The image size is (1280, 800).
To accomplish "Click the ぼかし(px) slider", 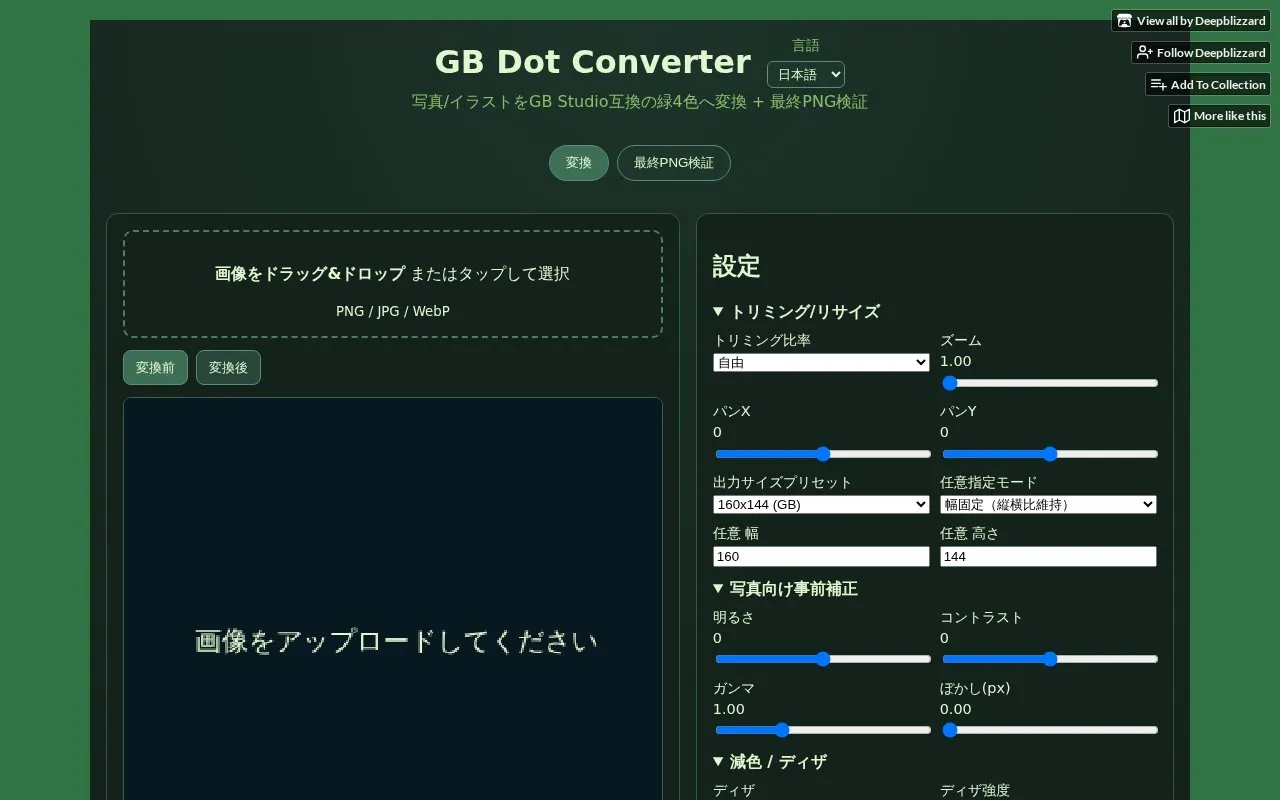I will (x=1050, y=730).
